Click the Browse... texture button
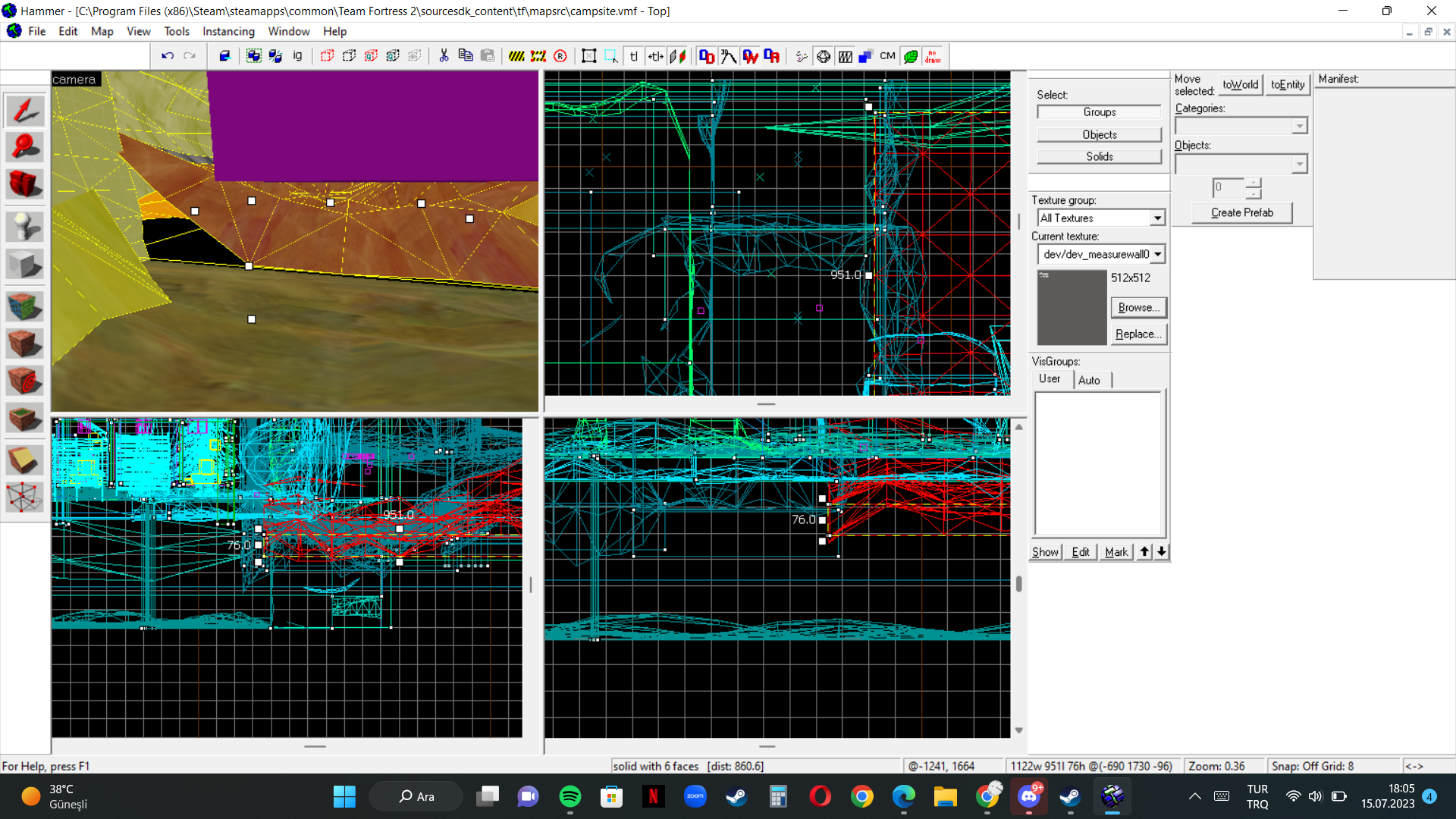 coord(1139,307)
